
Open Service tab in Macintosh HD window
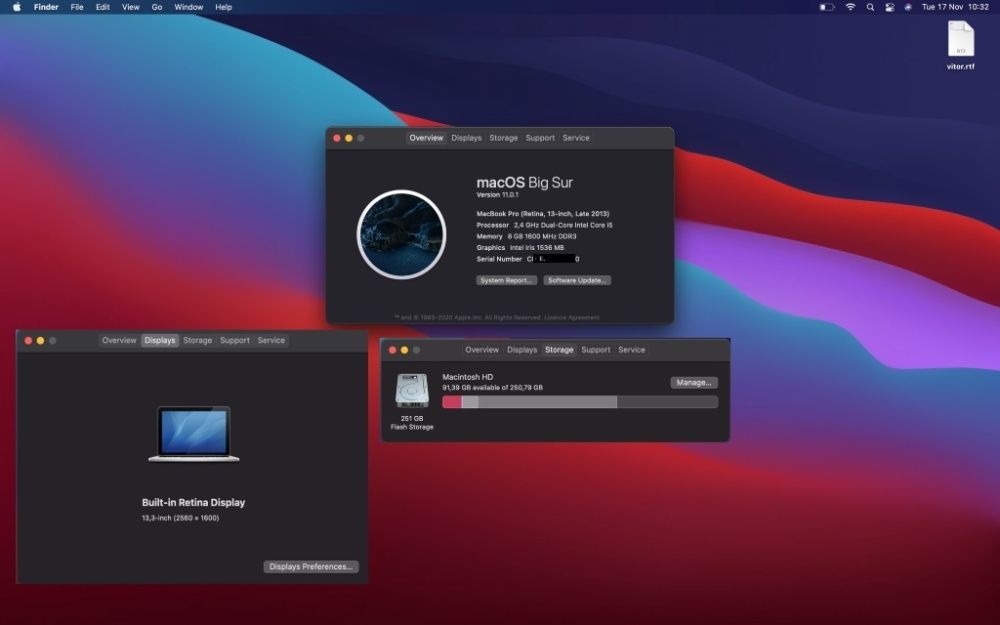click(x=631, y=350)
